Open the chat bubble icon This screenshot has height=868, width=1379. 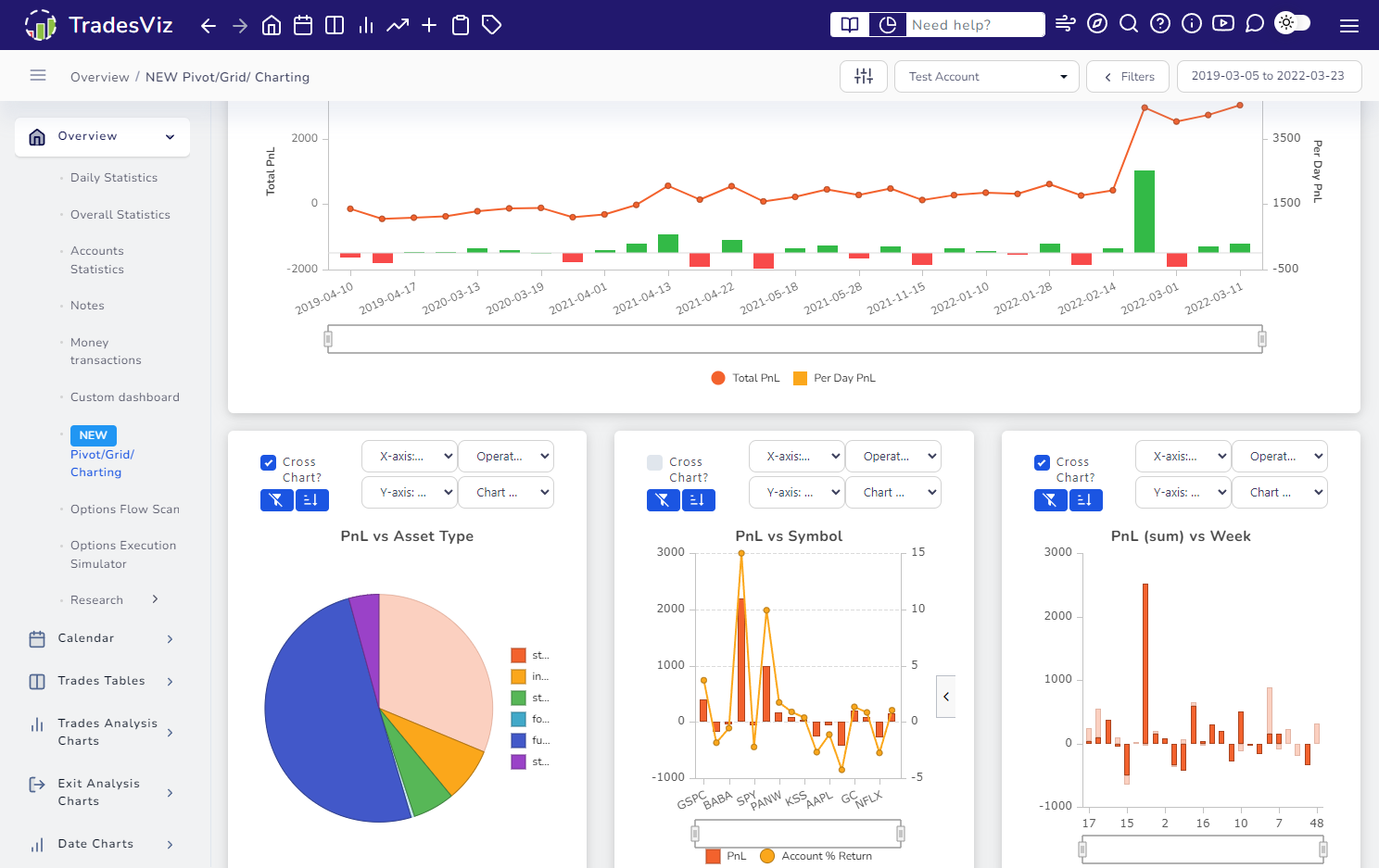[x=1255, y=24]
